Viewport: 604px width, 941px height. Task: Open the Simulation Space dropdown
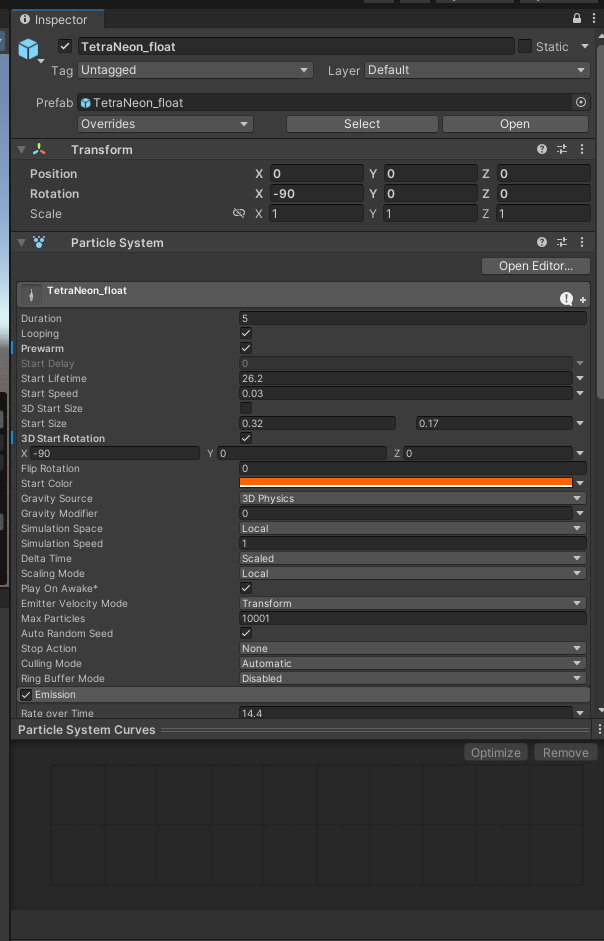pos(412,528)
